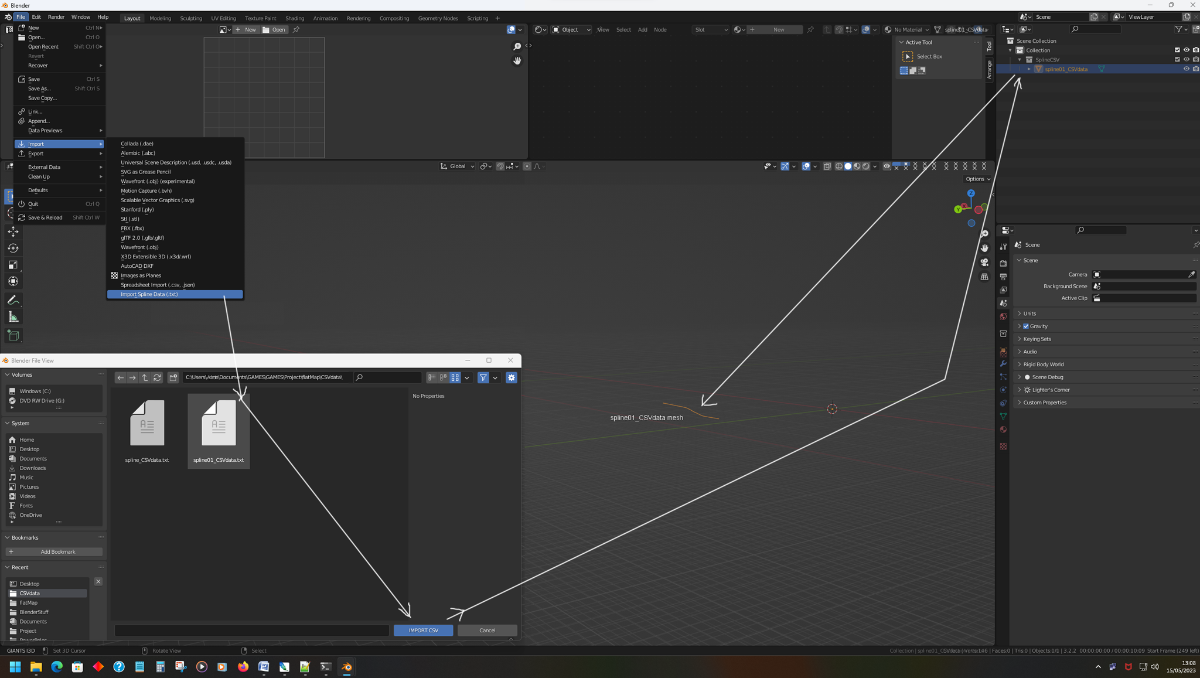Image resolution: width=1200 pixels, height=678 pixels.
Task: Toggle the Gravity checkbox
Action: click(1026, 326)
